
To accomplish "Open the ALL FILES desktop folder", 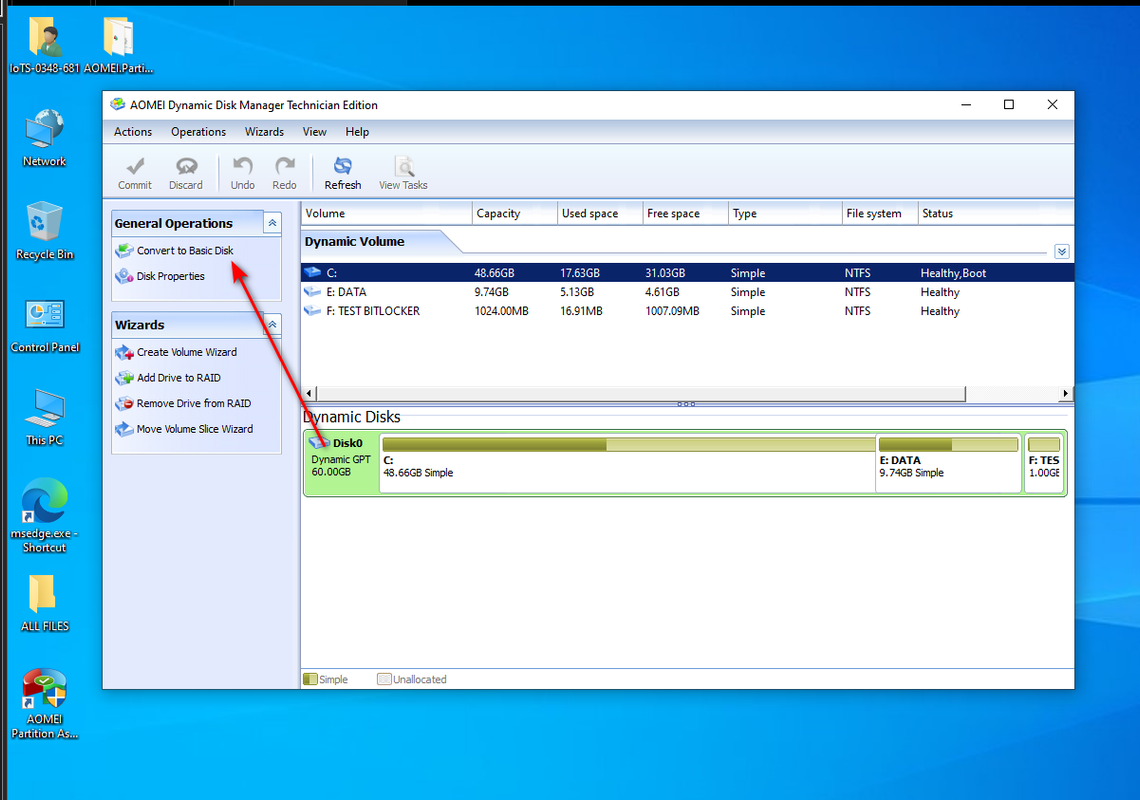I will point(44,604).
